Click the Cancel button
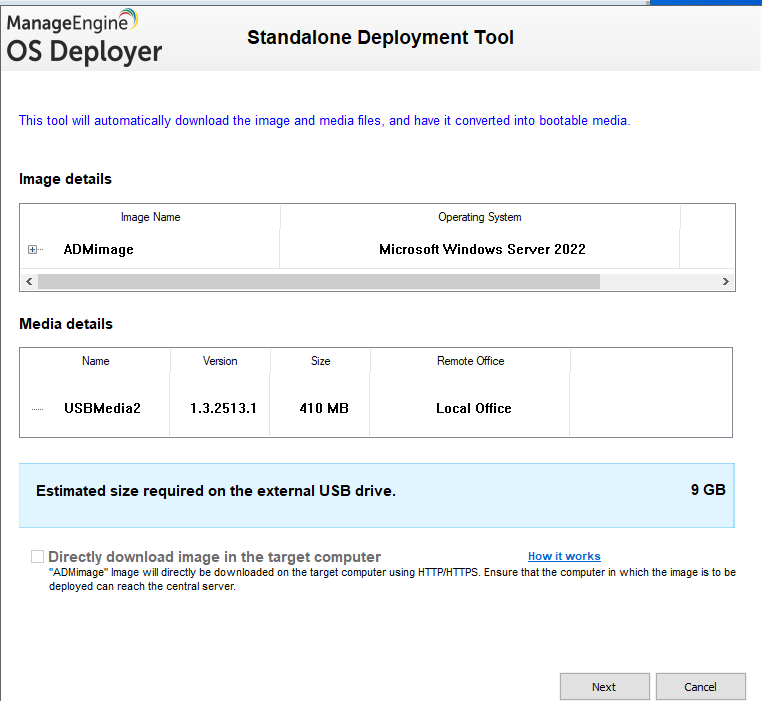This screenshot has width=762, height=701. [x=700, y=686]
